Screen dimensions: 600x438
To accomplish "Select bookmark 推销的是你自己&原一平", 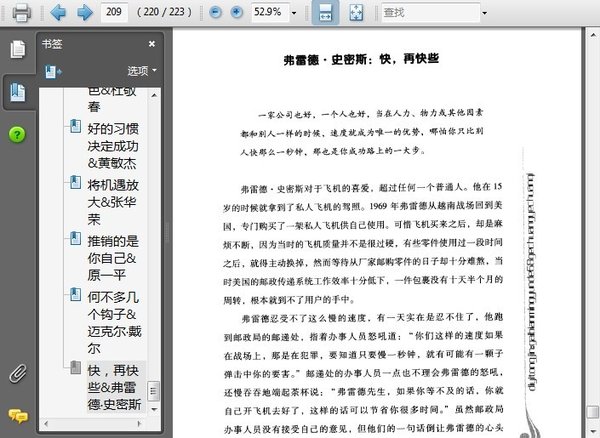I will pos(112,258).
